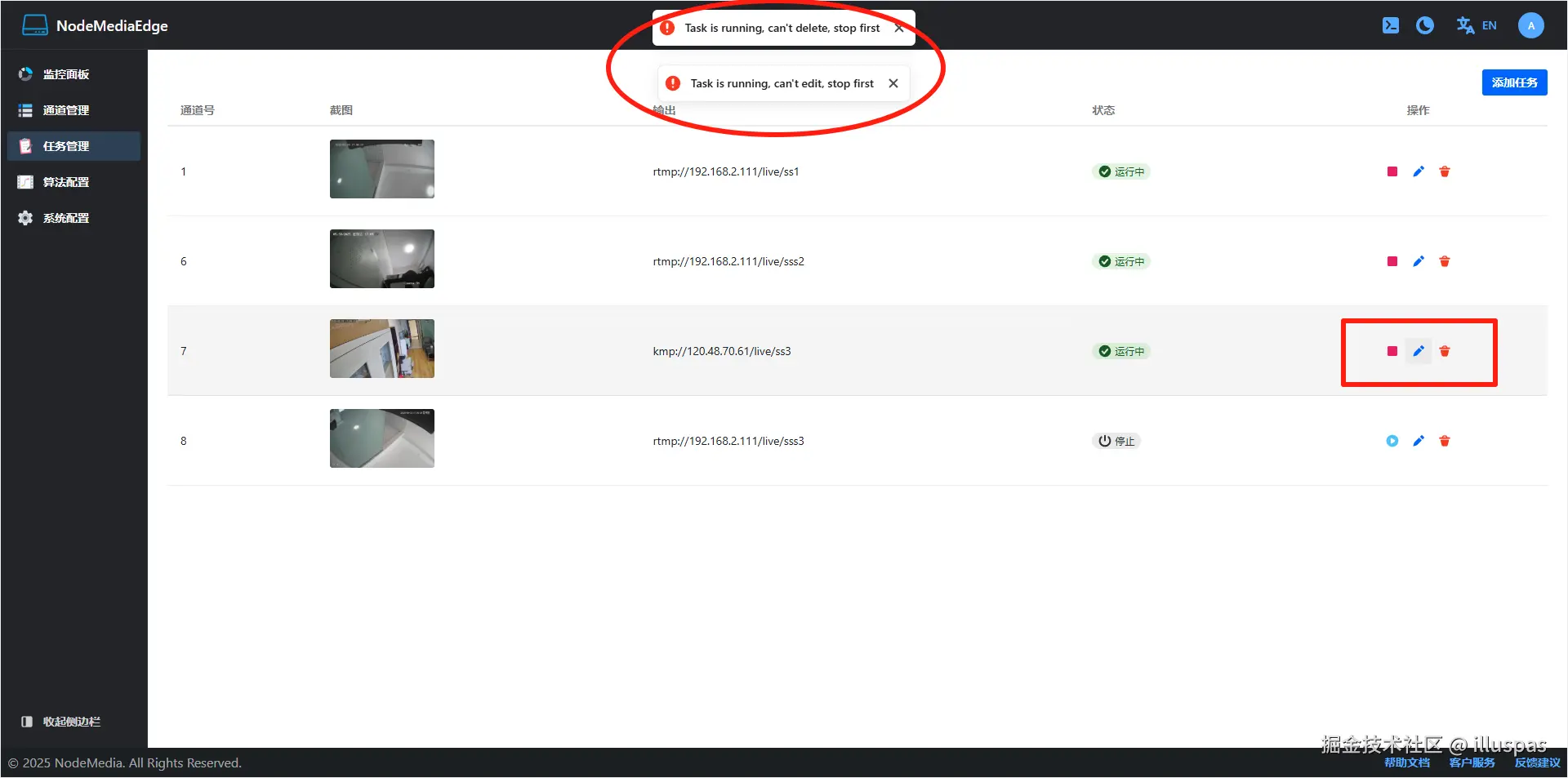Delete the channel 8 task
Screen dimensions: 1568x778
click(1445, 441)
